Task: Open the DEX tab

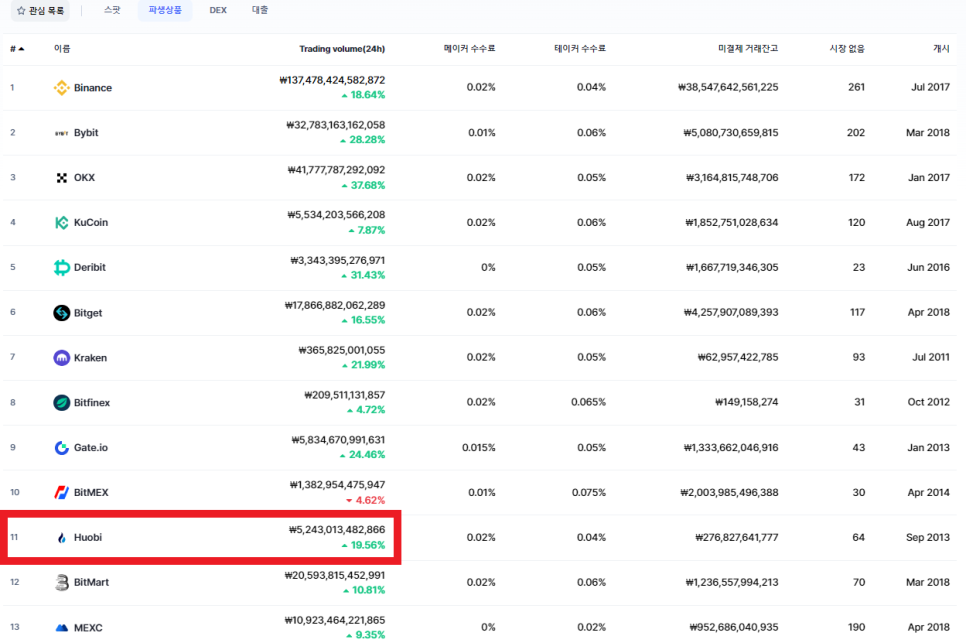Action: (x=217, y=12)
